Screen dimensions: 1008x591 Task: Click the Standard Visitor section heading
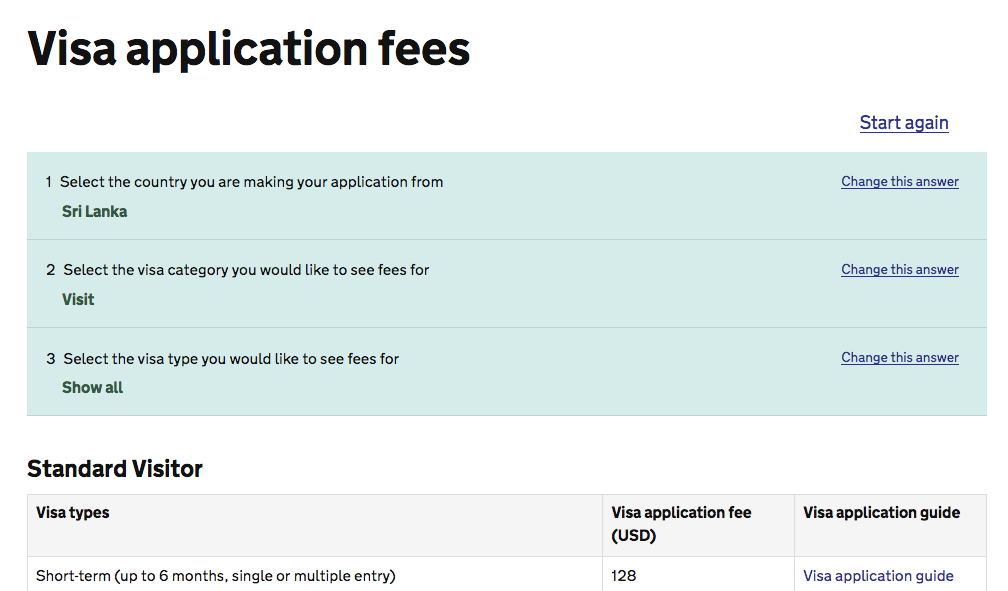click(x=115, y=468)
